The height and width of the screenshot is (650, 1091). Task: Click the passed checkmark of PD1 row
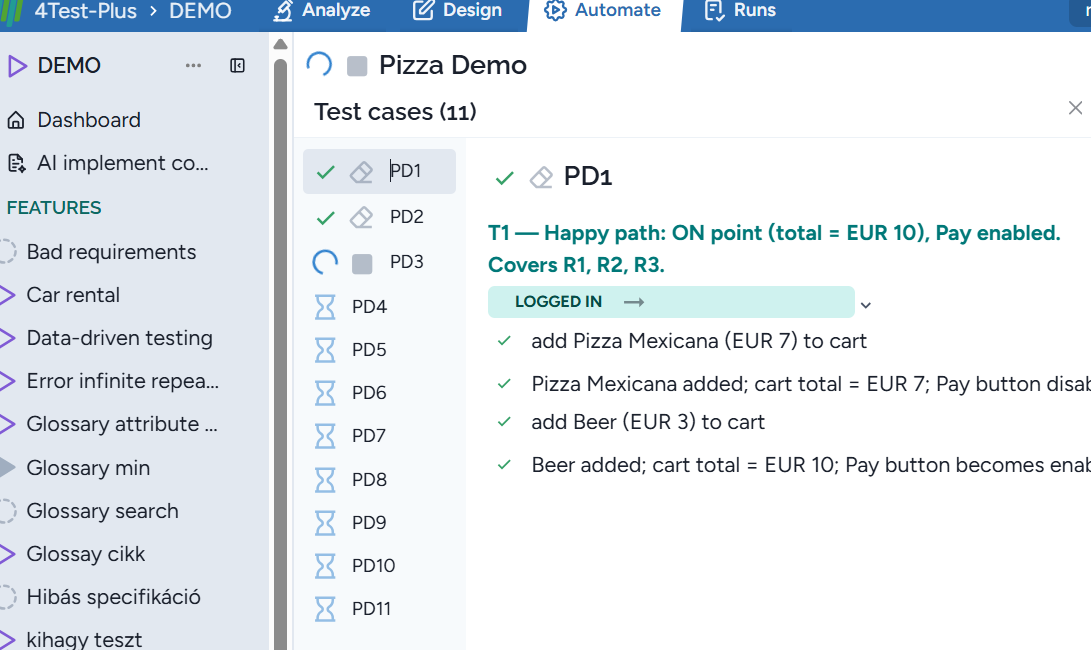[x=326, y=172]
